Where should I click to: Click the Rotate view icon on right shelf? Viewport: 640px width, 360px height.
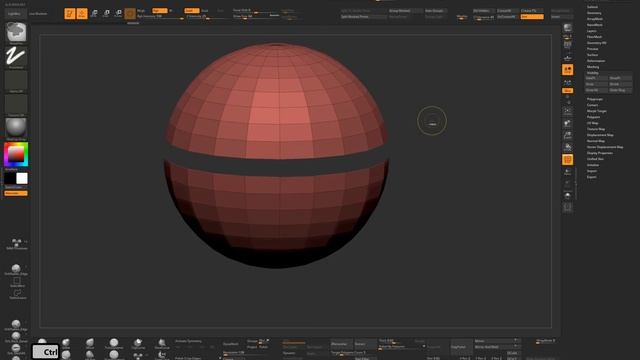(x=568, y=147)
